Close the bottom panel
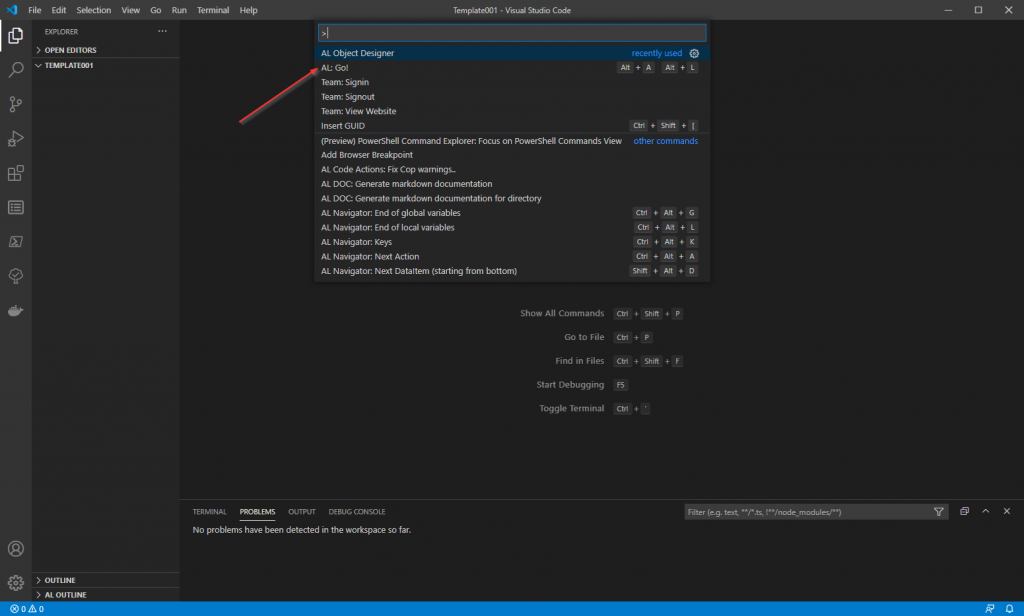 (1006, 511)
